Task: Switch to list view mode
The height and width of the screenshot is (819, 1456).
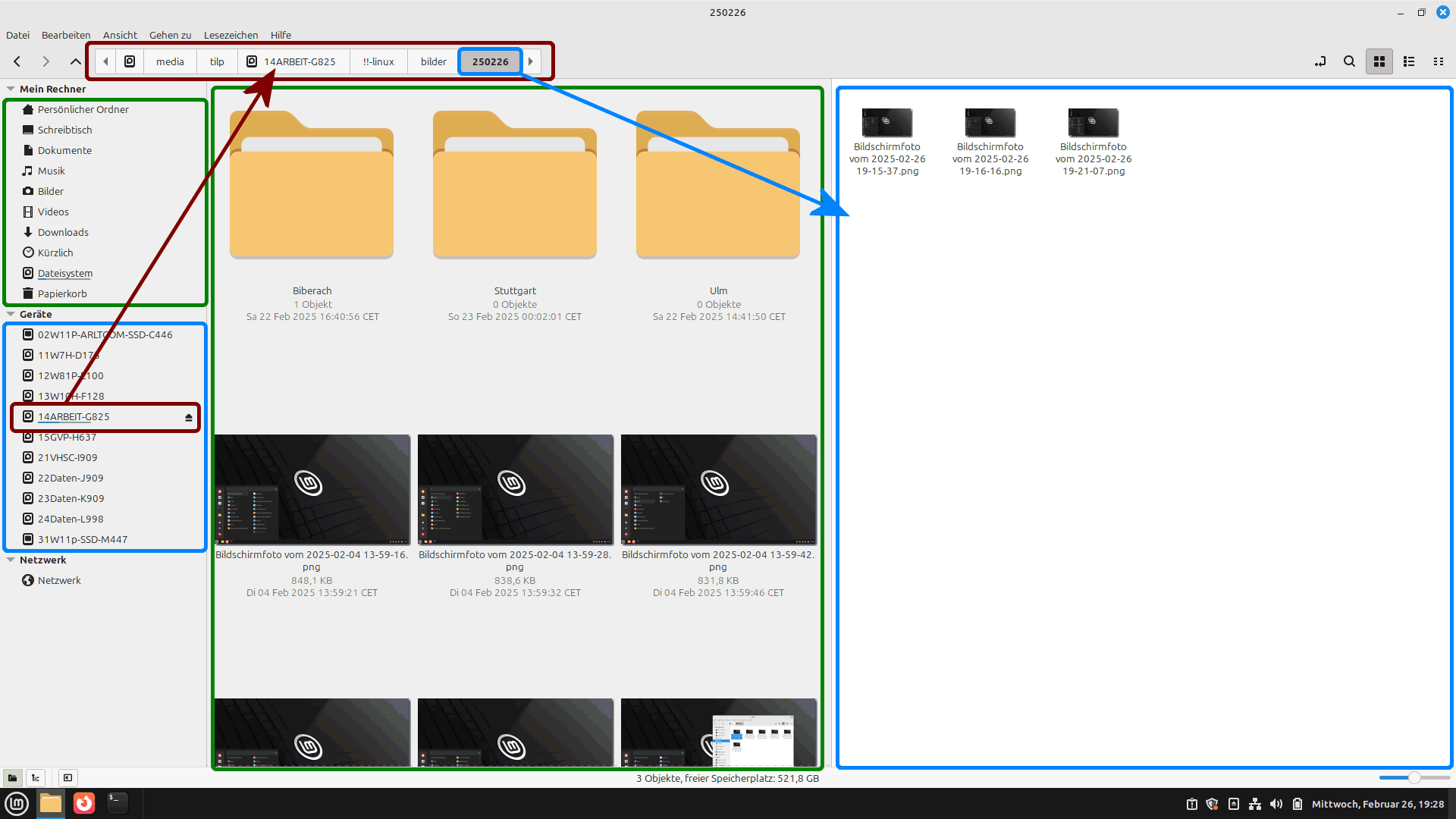Action: (1409, 61)
